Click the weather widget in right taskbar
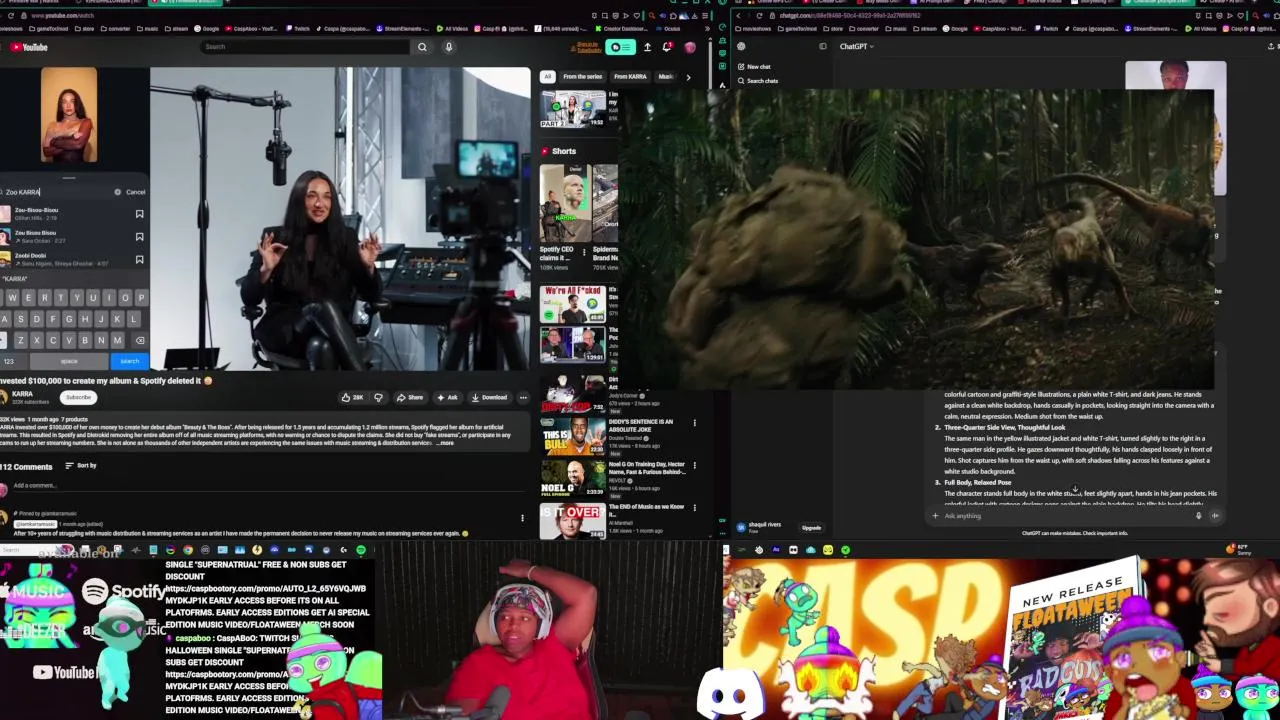Screen dimensions: 1280x720 [x=1238, y=549]
